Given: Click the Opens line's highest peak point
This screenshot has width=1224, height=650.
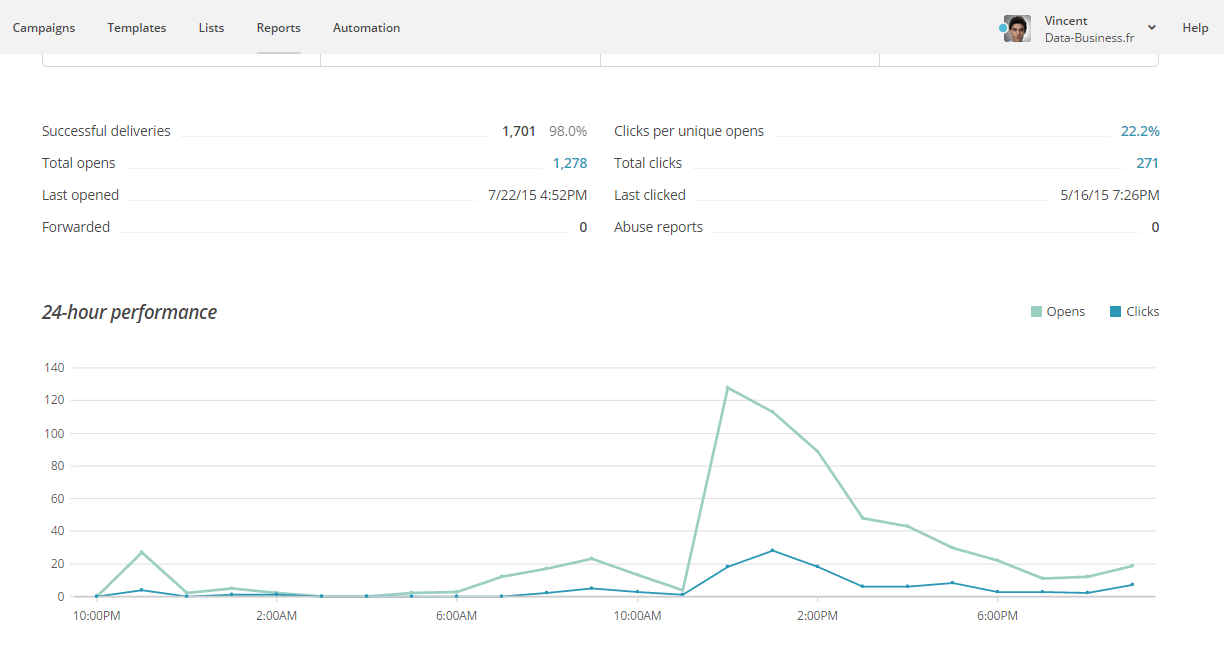Looking at the screenshot, I should 728,387.
